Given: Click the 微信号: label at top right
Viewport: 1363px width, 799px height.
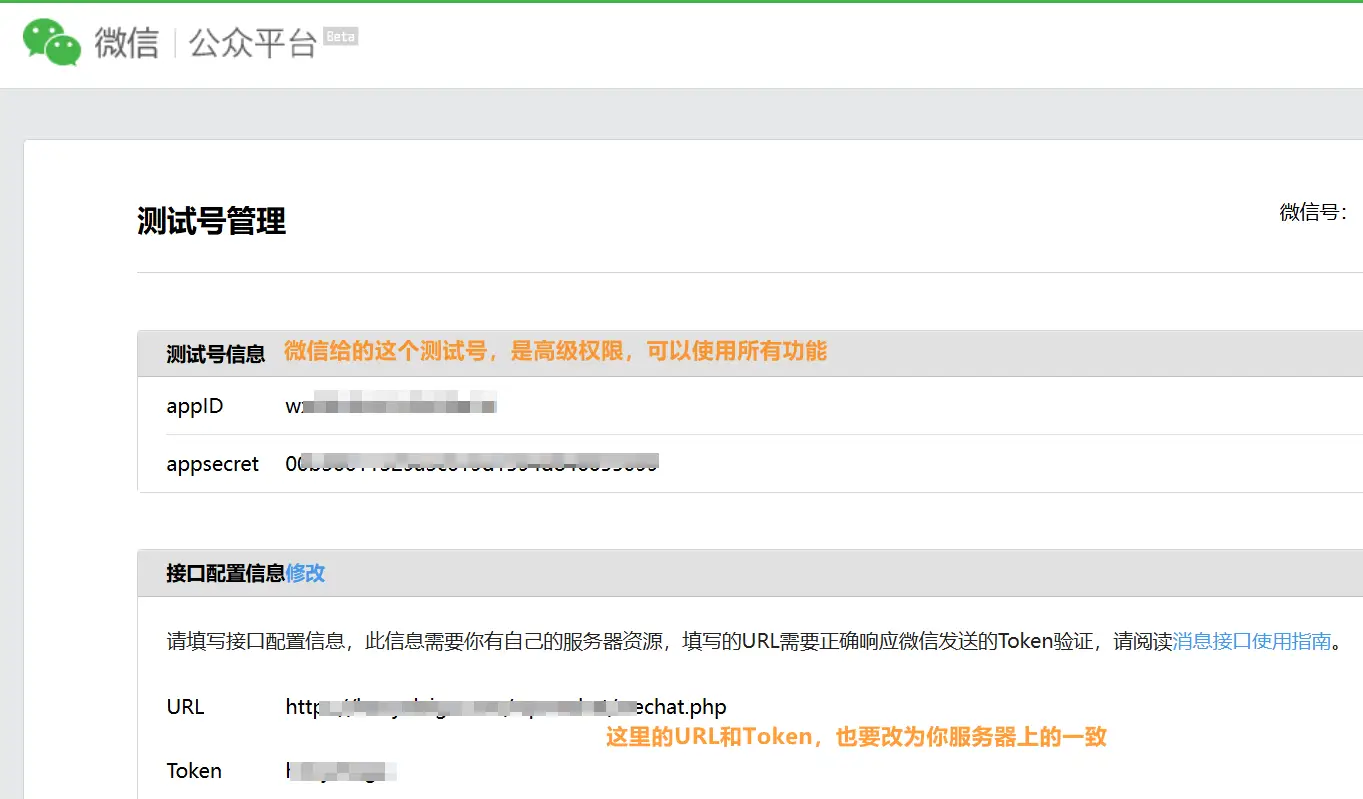Looking at the screenshot, I should click(x=1313, y=212).
